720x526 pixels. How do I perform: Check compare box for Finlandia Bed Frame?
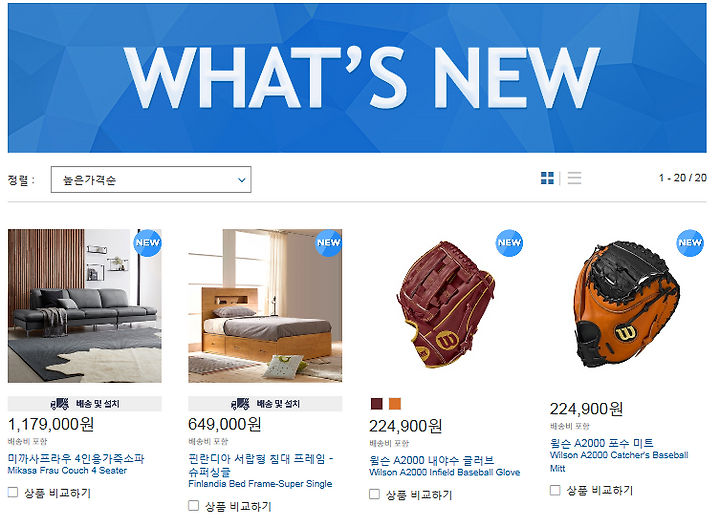[x=193, y=505]
